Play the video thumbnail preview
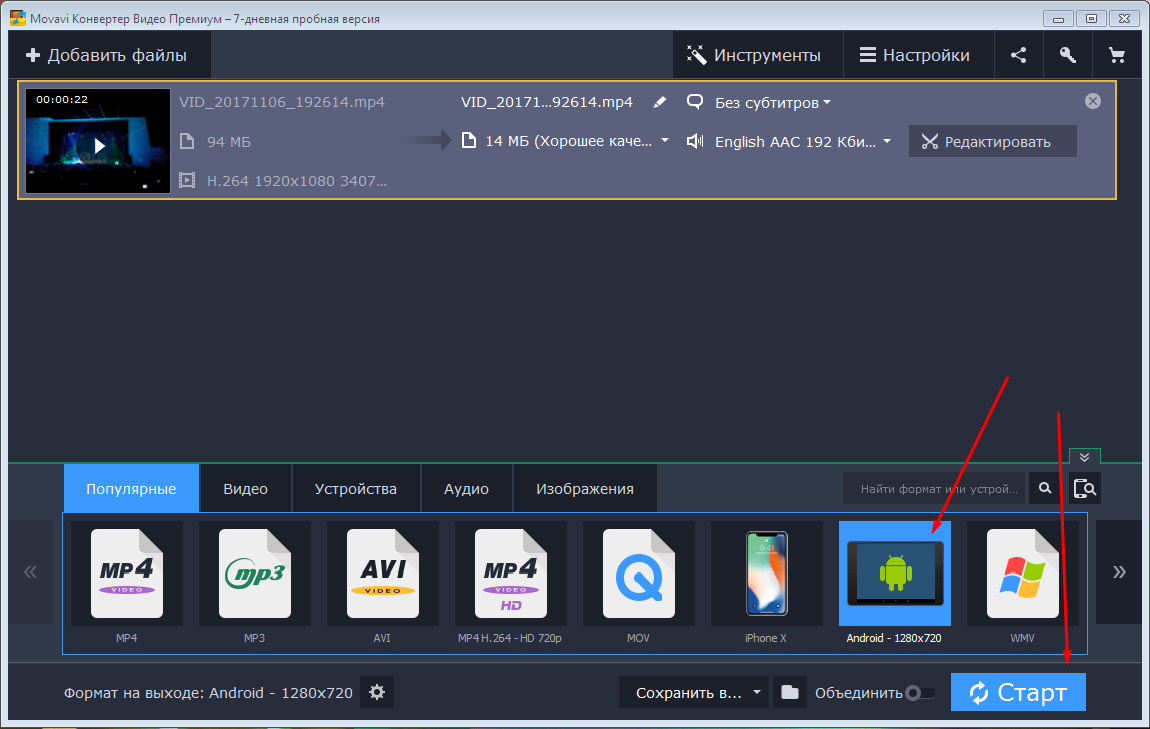The image size is (1150, 729). click(x=98, y=145)
